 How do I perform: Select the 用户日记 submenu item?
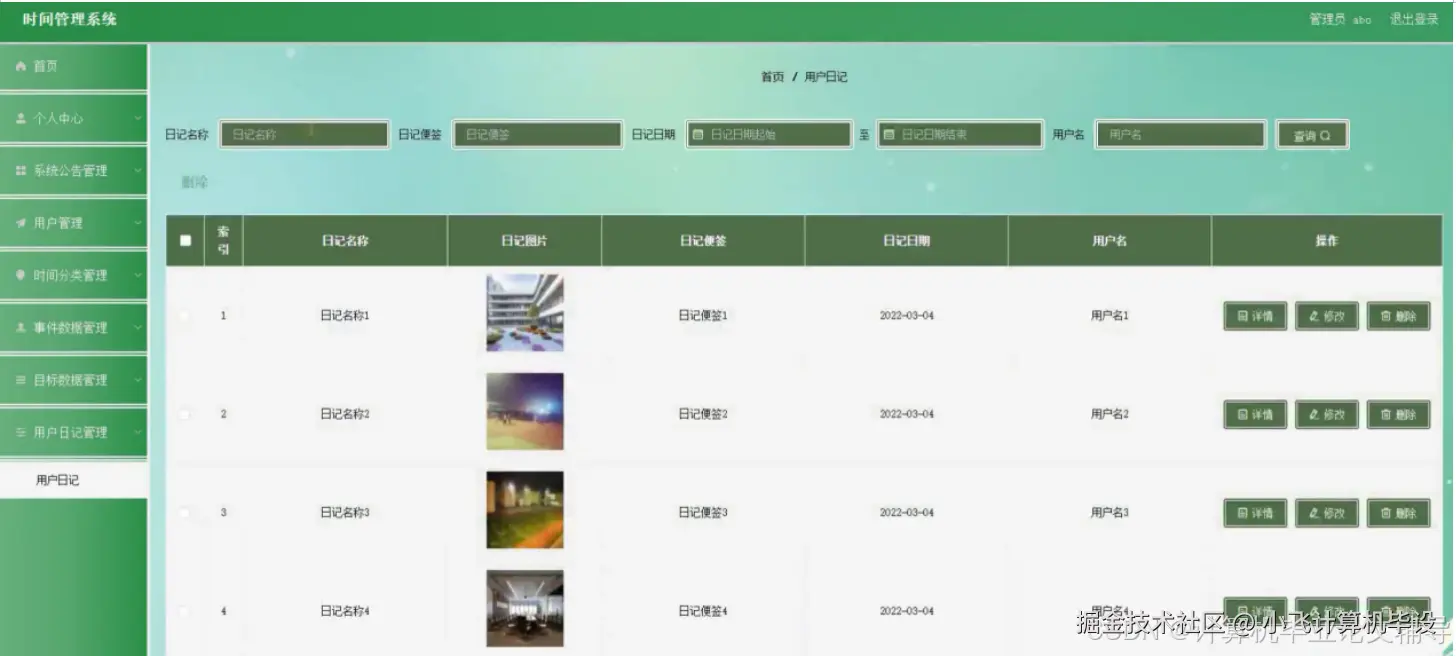point(74,480)
